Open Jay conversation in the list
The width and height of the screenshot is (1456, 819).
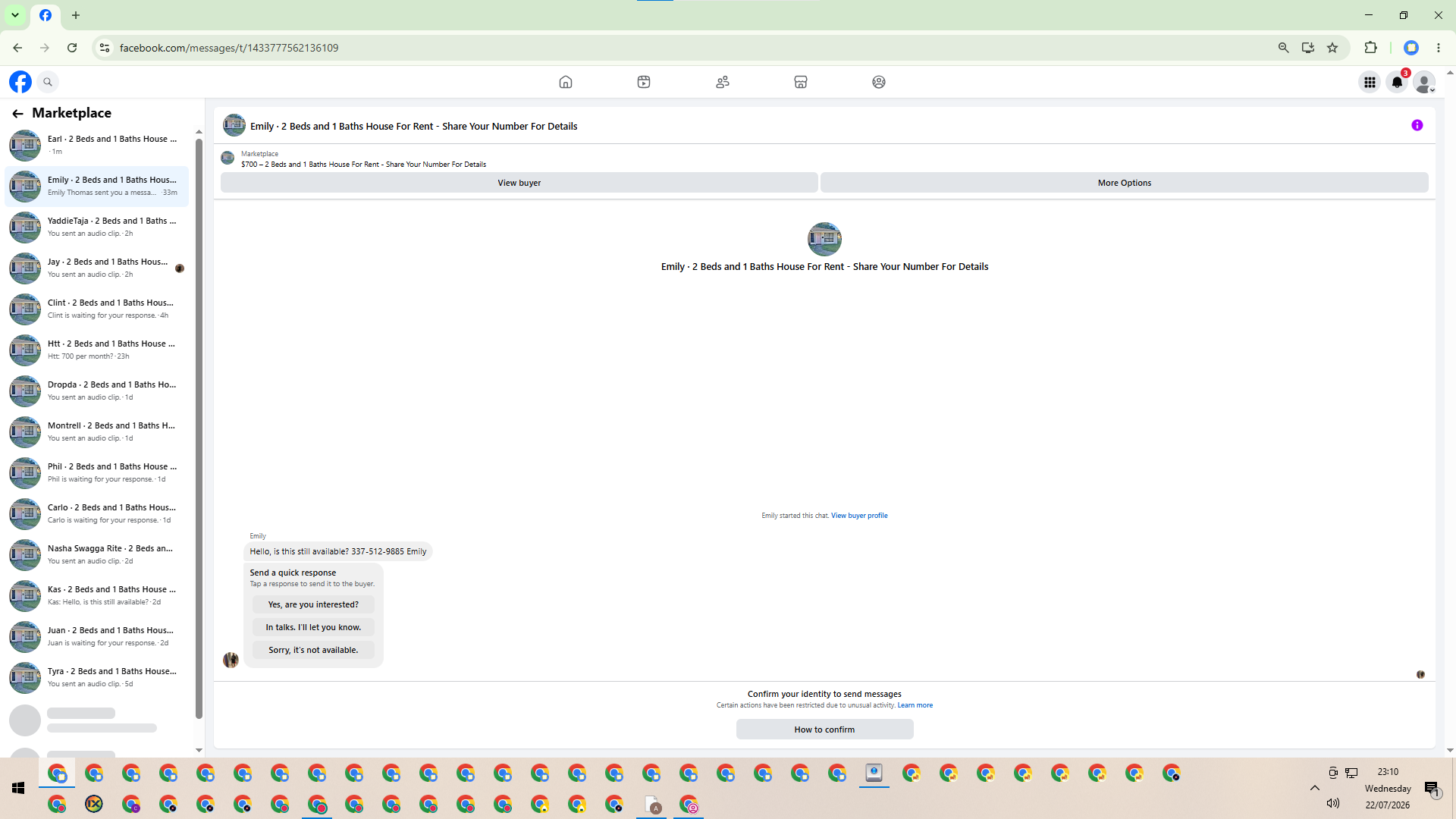click(97, 268)
